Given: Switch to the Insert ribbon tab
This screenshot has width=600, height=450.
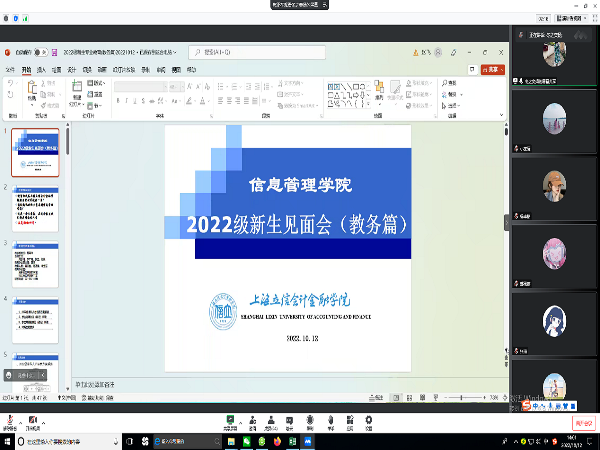Looking at the screenshot, I should pos(41,69).
